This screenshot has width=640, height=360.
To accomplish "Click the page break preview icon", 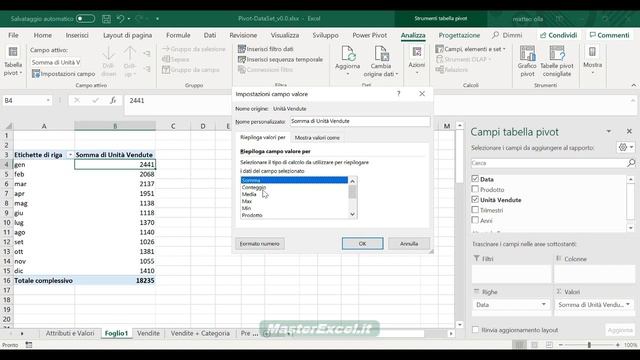I will click(549, 345).
